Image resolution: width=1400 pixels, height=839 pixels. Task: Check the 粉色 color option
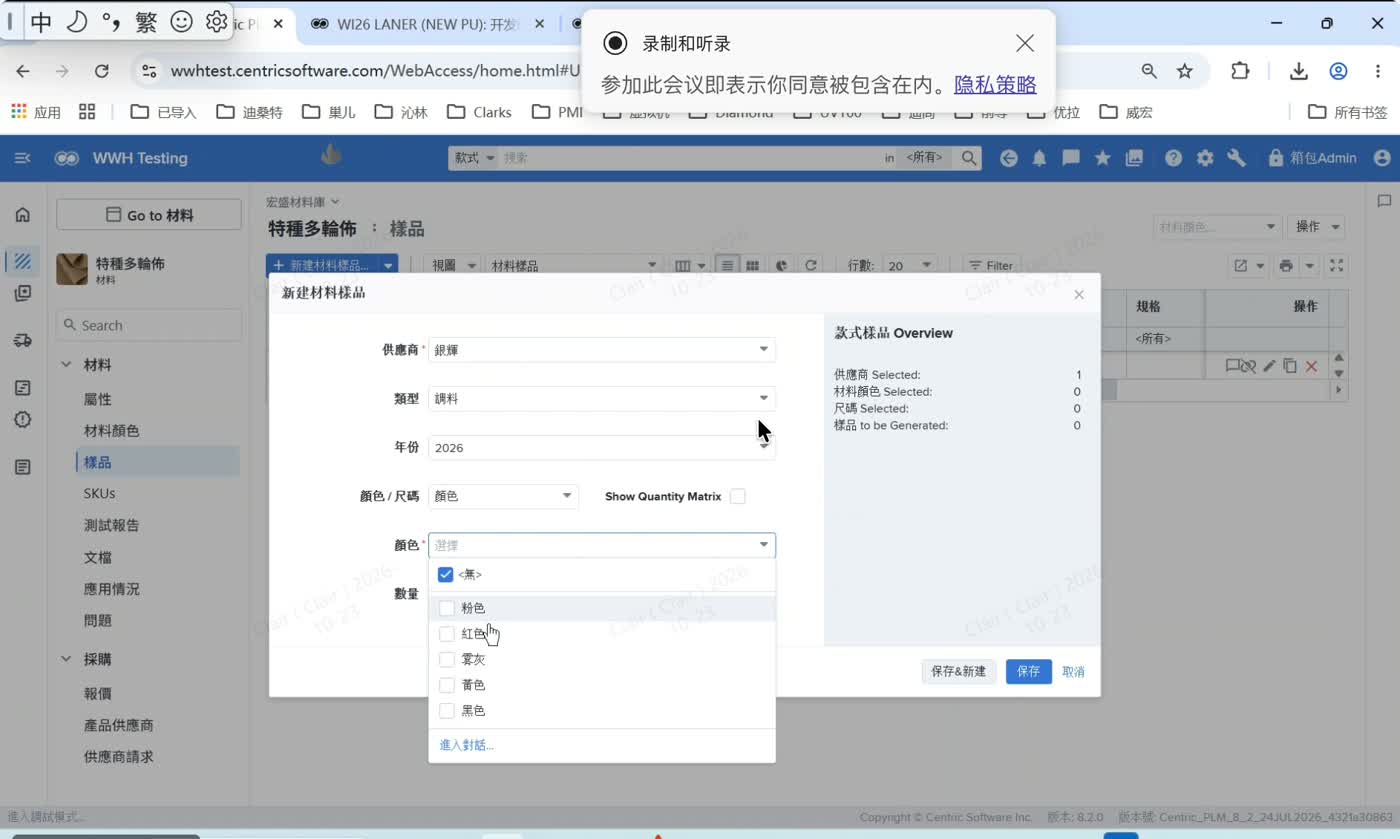(x=446, y=608)
